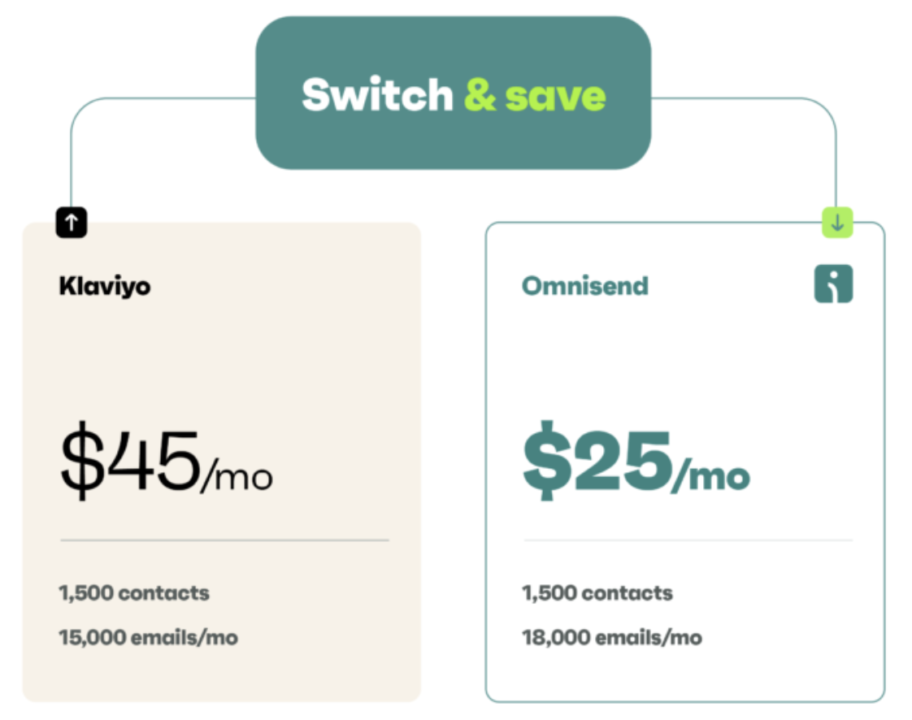Screen dimensions: 912x720
Task: Click '1,500 contacts' in the Klaviyo card
Action: pos(134,593)
